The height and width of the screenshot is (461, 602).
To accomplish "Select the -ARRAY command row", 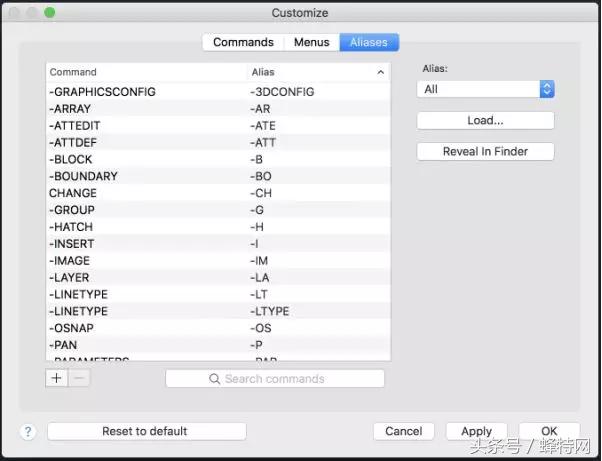I will [x=218, y=109].
